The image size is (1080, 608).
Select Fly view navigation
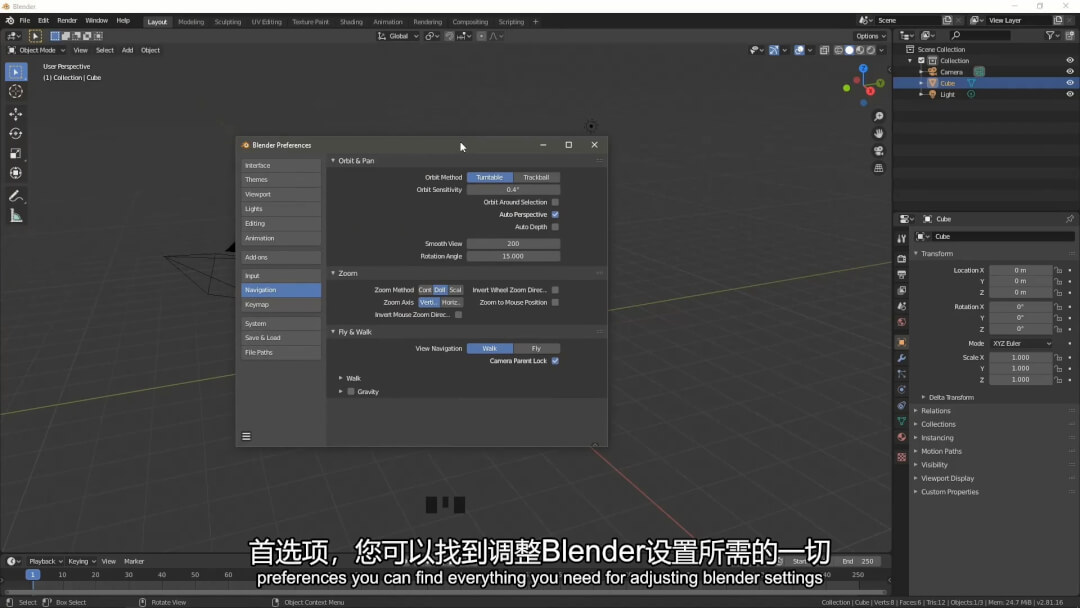pyautogui.click(x=537, y=348)
